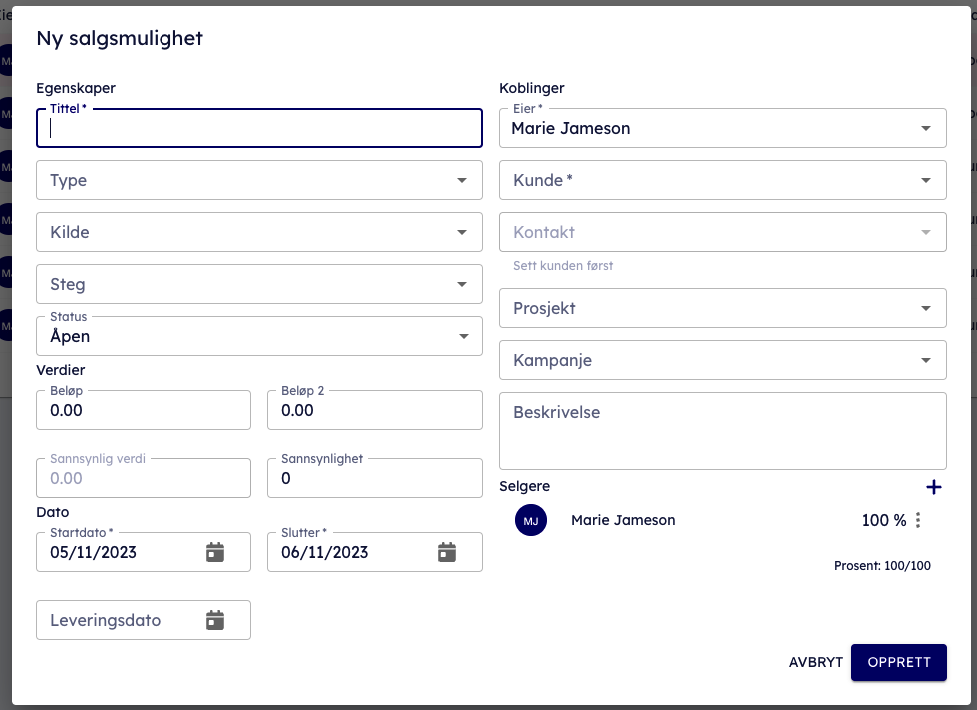Open the Startdato calendar picker
This screenshot has height=710, width=977.
pos(215,552)
